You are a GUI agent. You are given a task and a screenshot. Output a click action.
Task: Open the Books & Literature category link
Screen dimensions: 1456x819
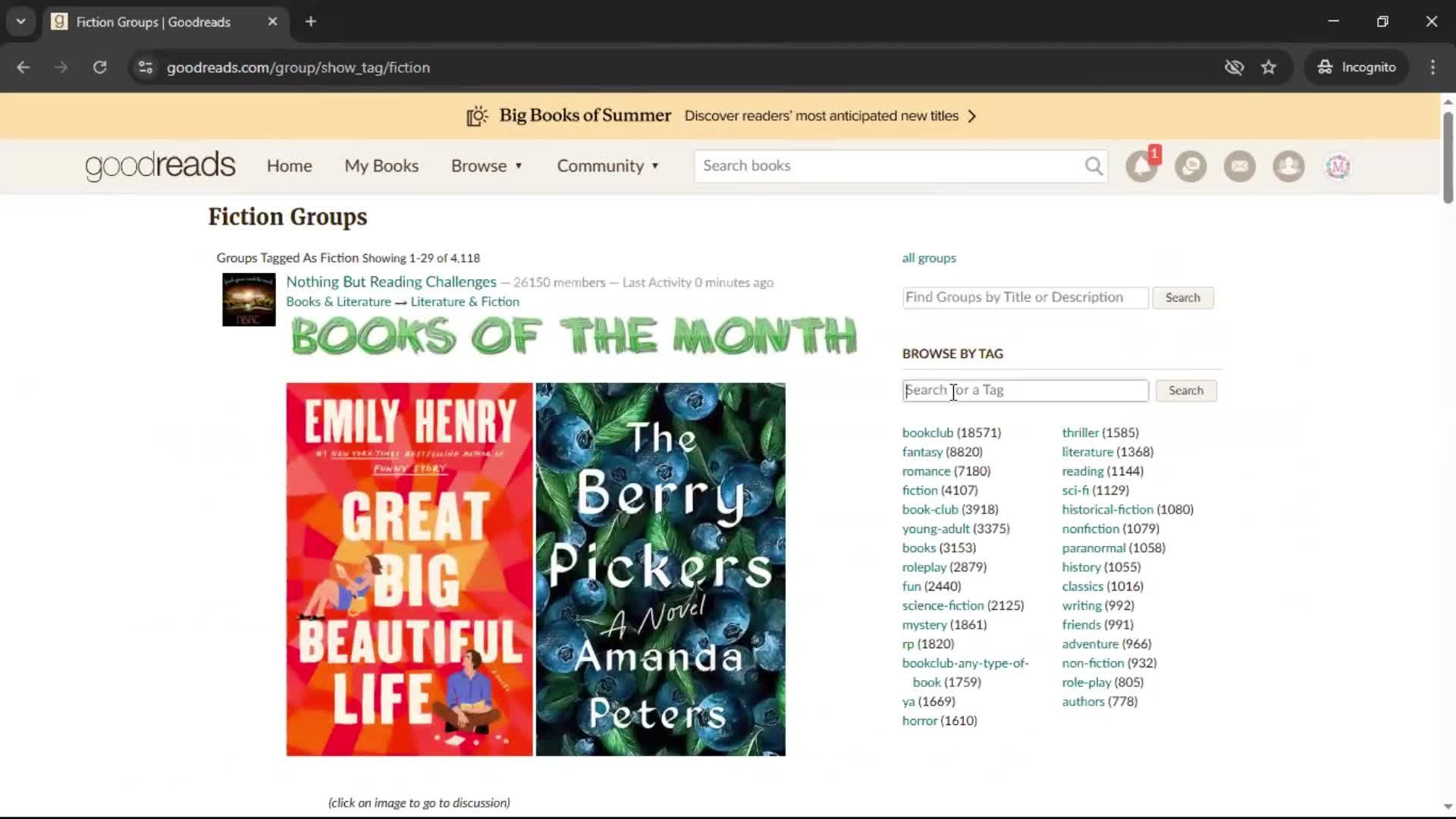338,302
